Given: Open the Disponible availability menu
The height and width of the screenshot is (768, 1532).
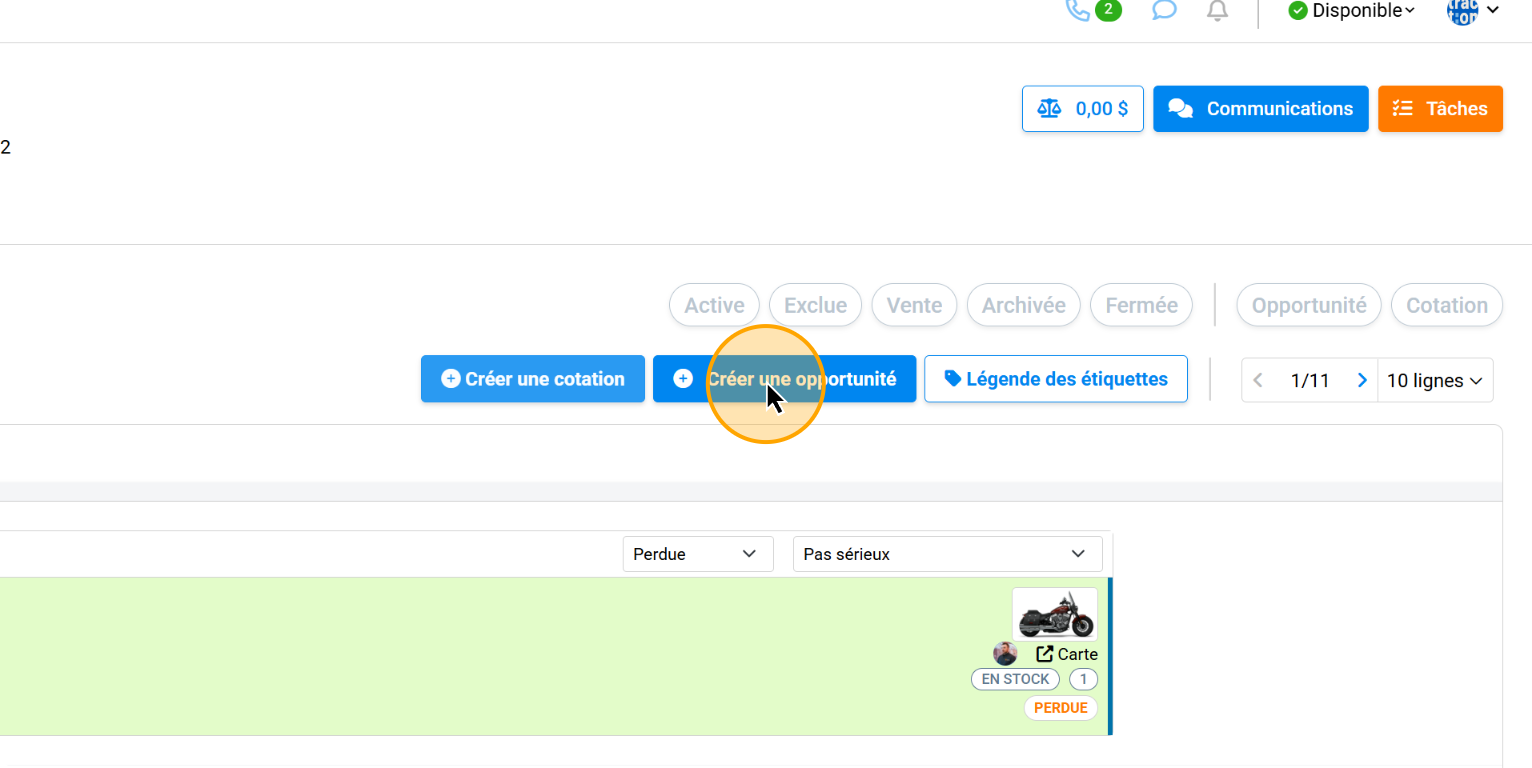Looking at the screenshot, I should [1352, 11].
